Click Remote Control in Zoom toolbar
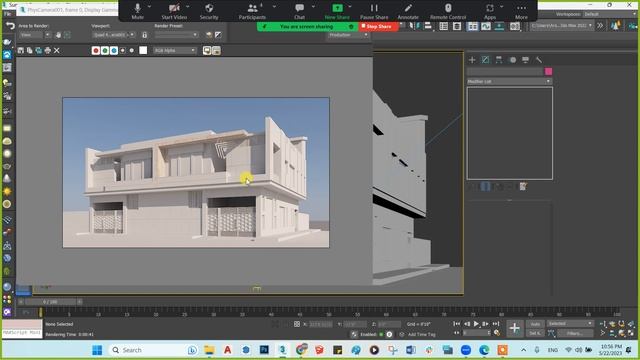 (448, 11)
